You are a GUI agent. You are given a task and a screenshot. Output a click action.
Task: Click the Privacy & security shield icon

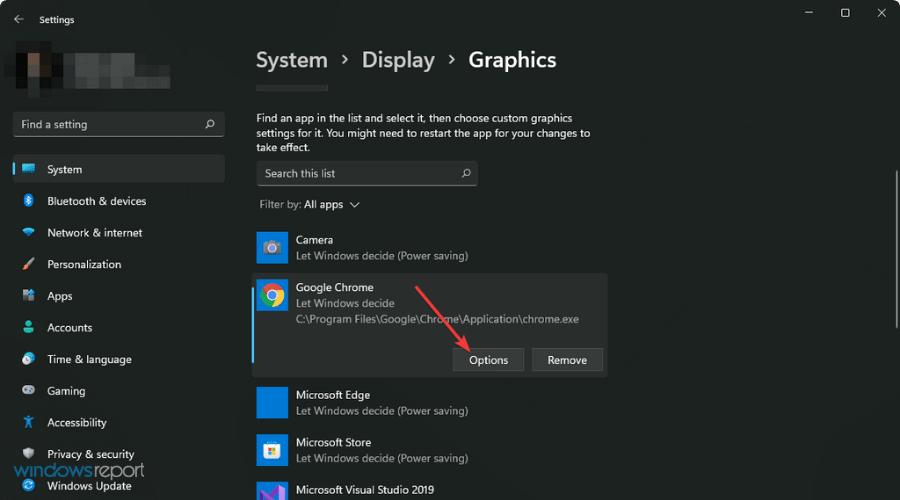pos(28,453)
